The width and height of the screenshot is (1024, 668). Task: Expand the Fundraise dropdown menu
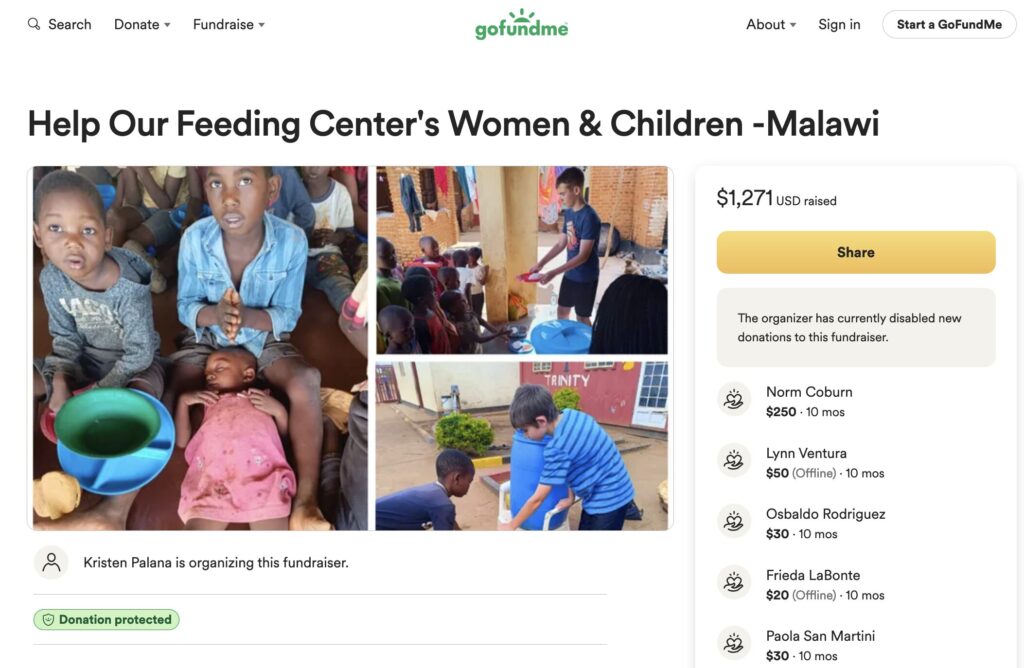(229, 24)
